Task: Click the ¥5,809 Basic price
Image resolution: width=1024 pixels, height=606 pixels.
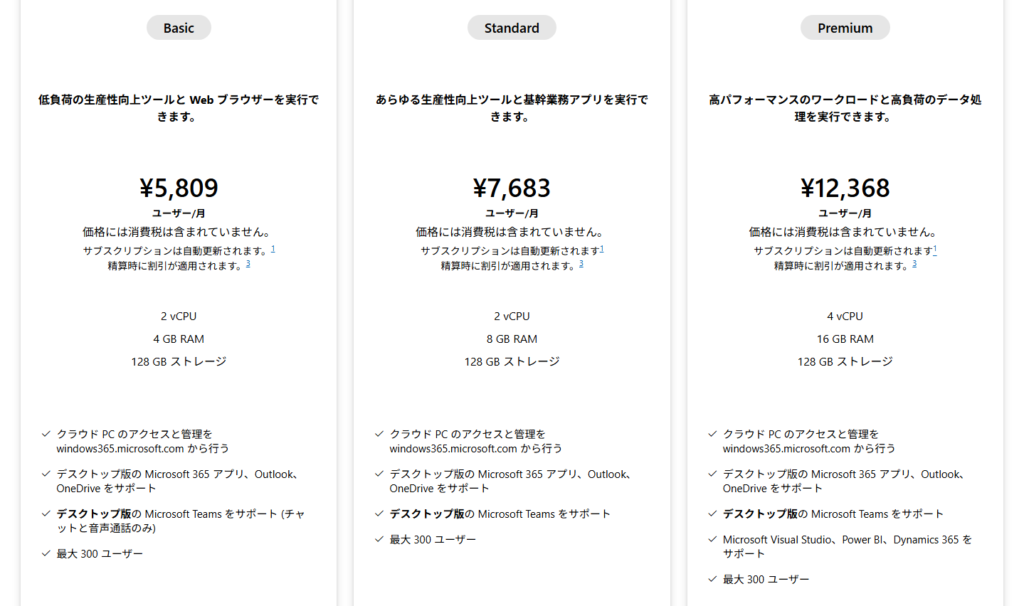Action: click(x=178, y=188)
